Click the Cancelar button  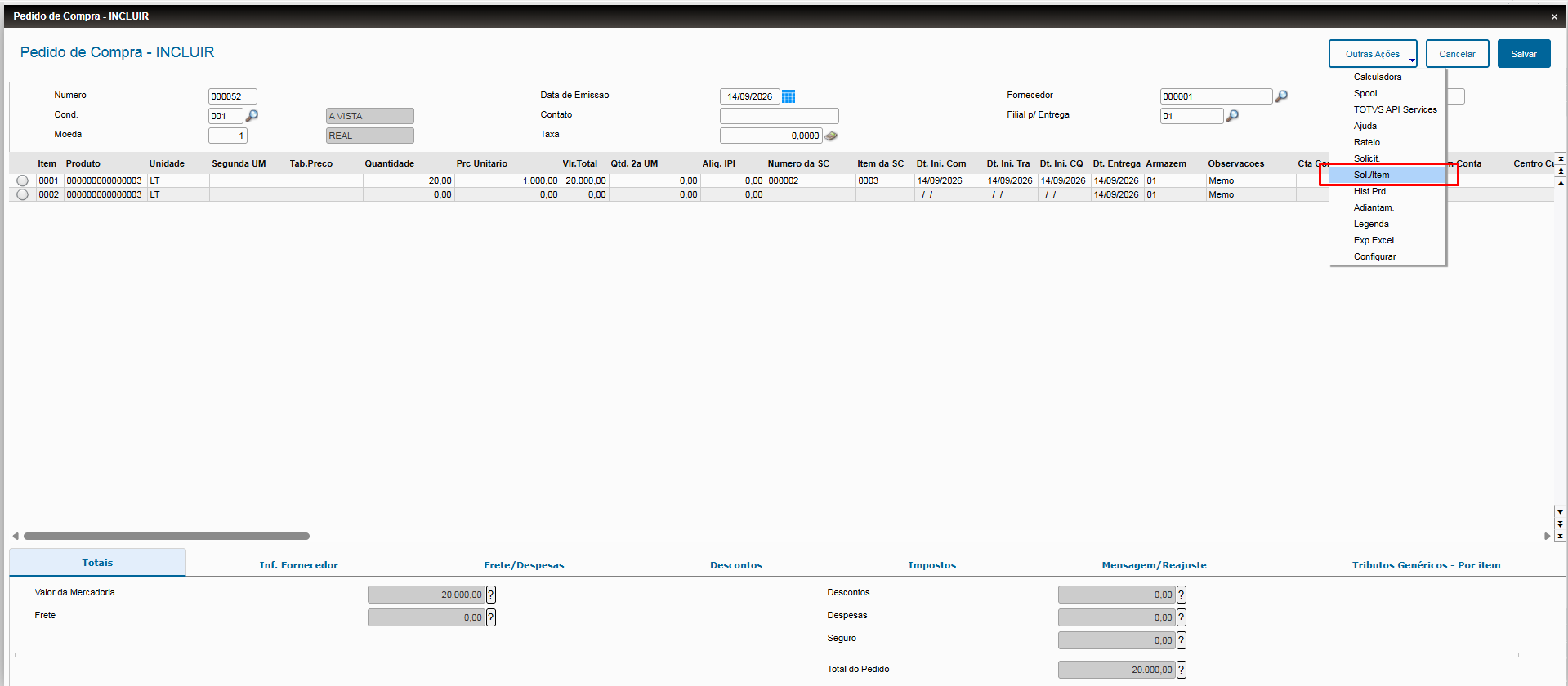[1457, 54]
